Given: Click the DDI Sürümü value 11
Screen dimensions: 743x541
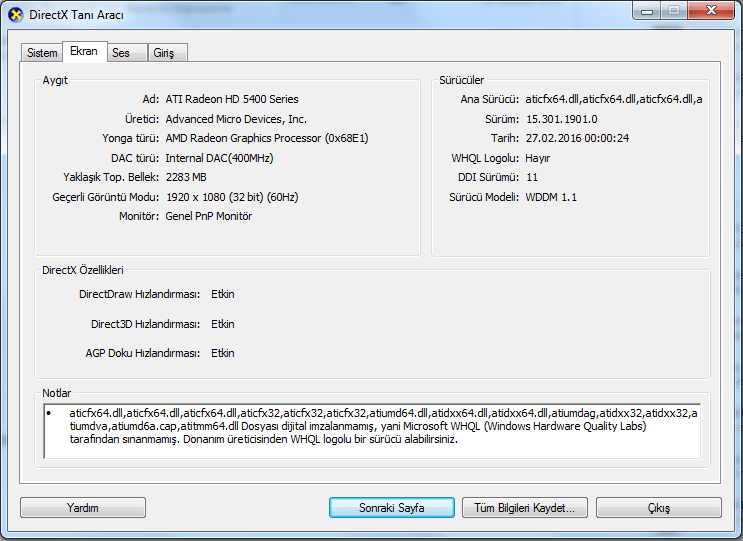Looking at the screenshot, I should coord(532,177).
